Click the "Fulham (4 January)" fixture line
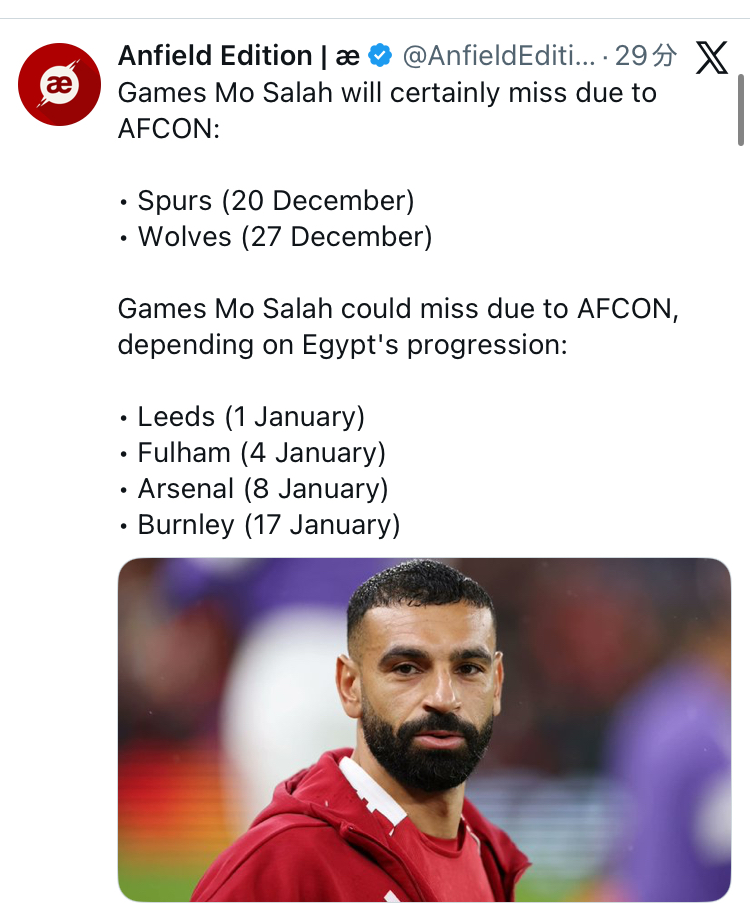750x921 pixels. point(261,453)
